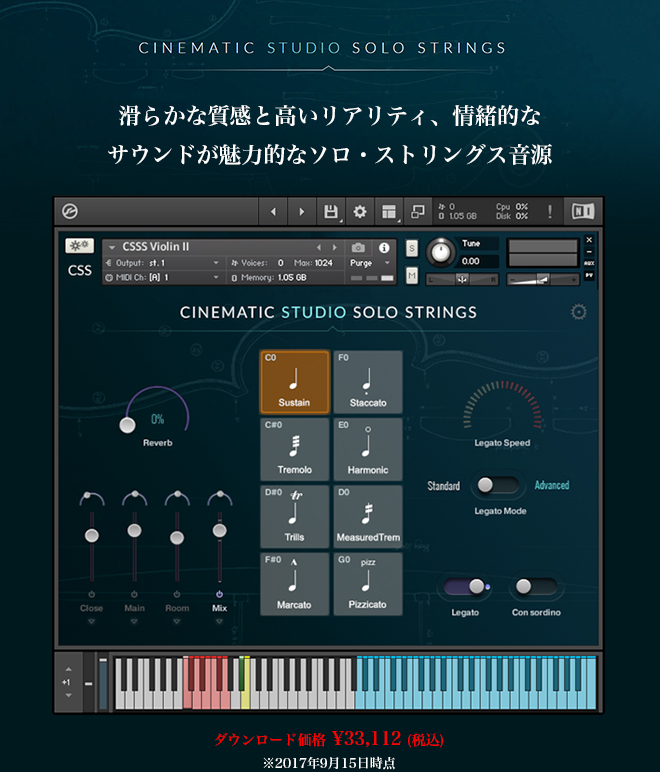The width and height of the screenshot is (660, 772).
Task: Click the wrench edit icon above CSS
Action: coord(79,246)
